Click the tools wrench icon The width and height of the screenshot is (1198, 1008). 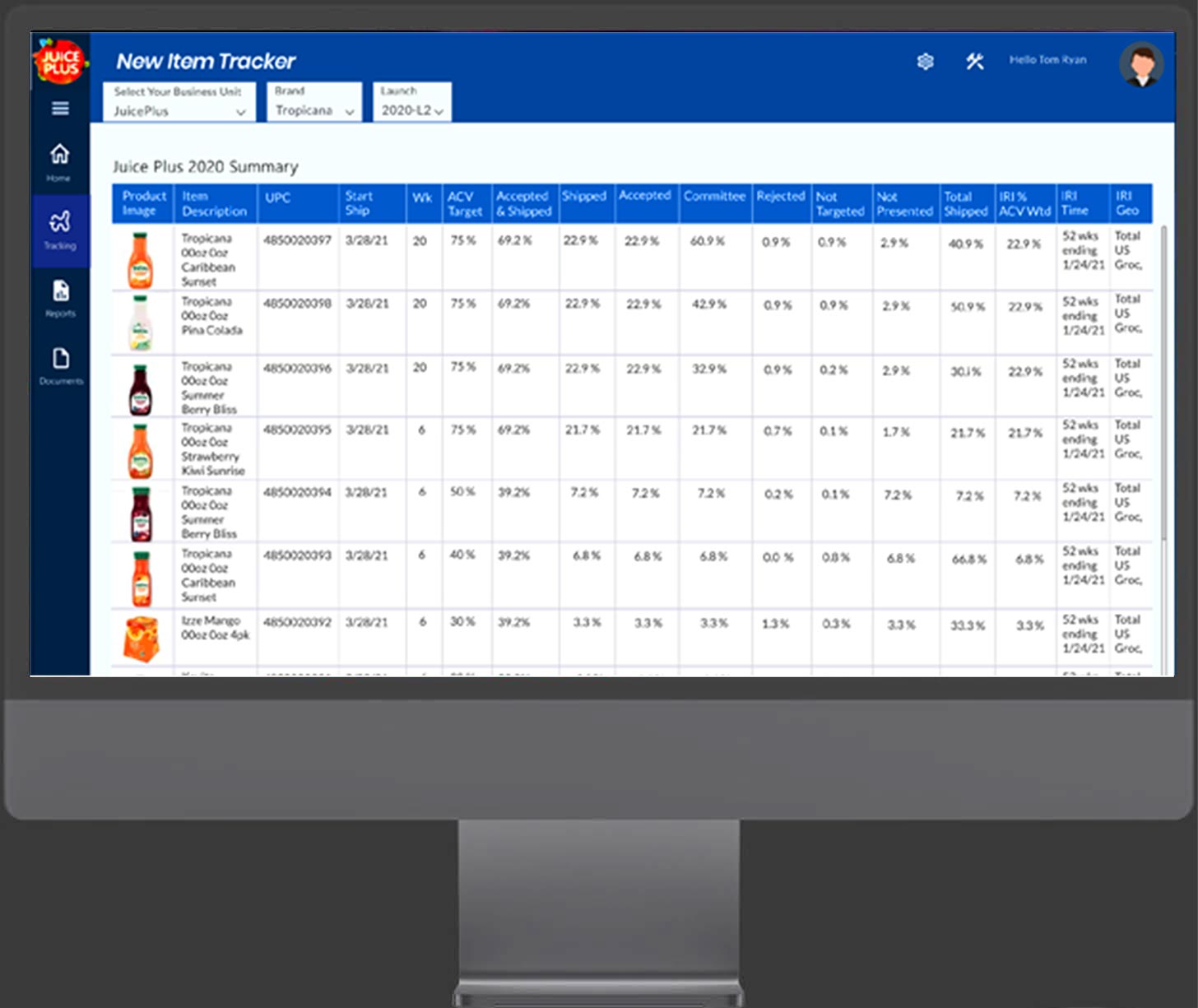[975, 61]
